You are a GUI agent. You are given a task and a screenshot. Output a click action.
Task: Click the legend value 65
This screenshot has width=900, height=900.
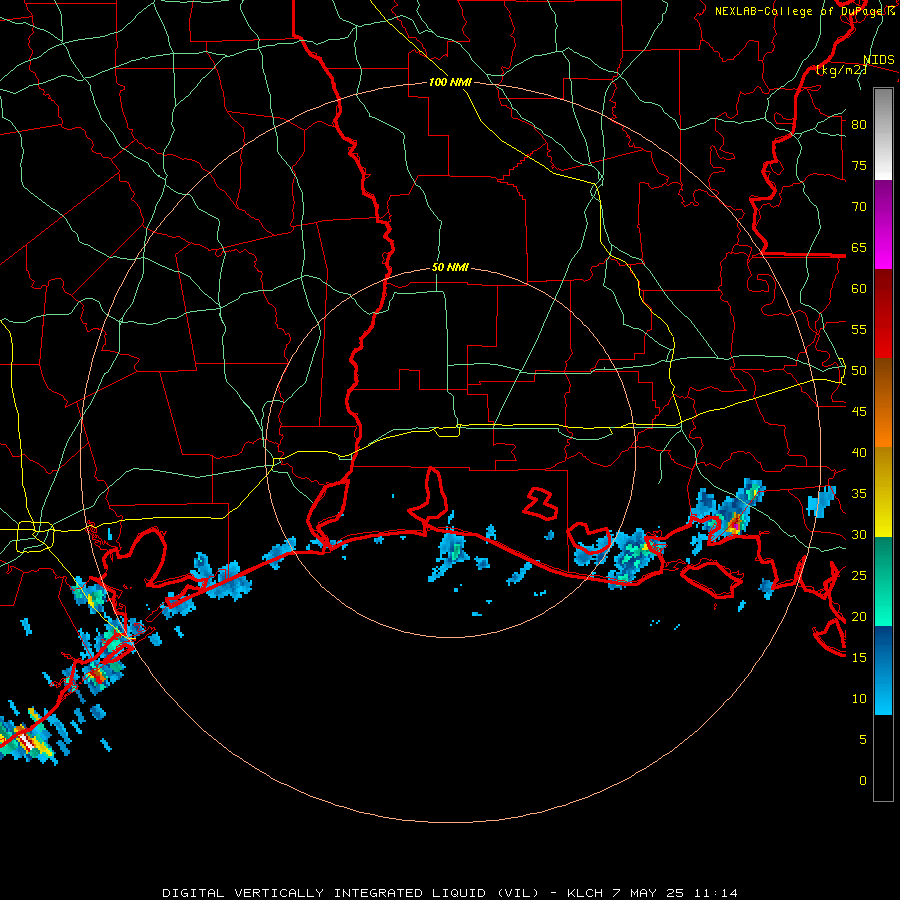click(x=859, y=247)
